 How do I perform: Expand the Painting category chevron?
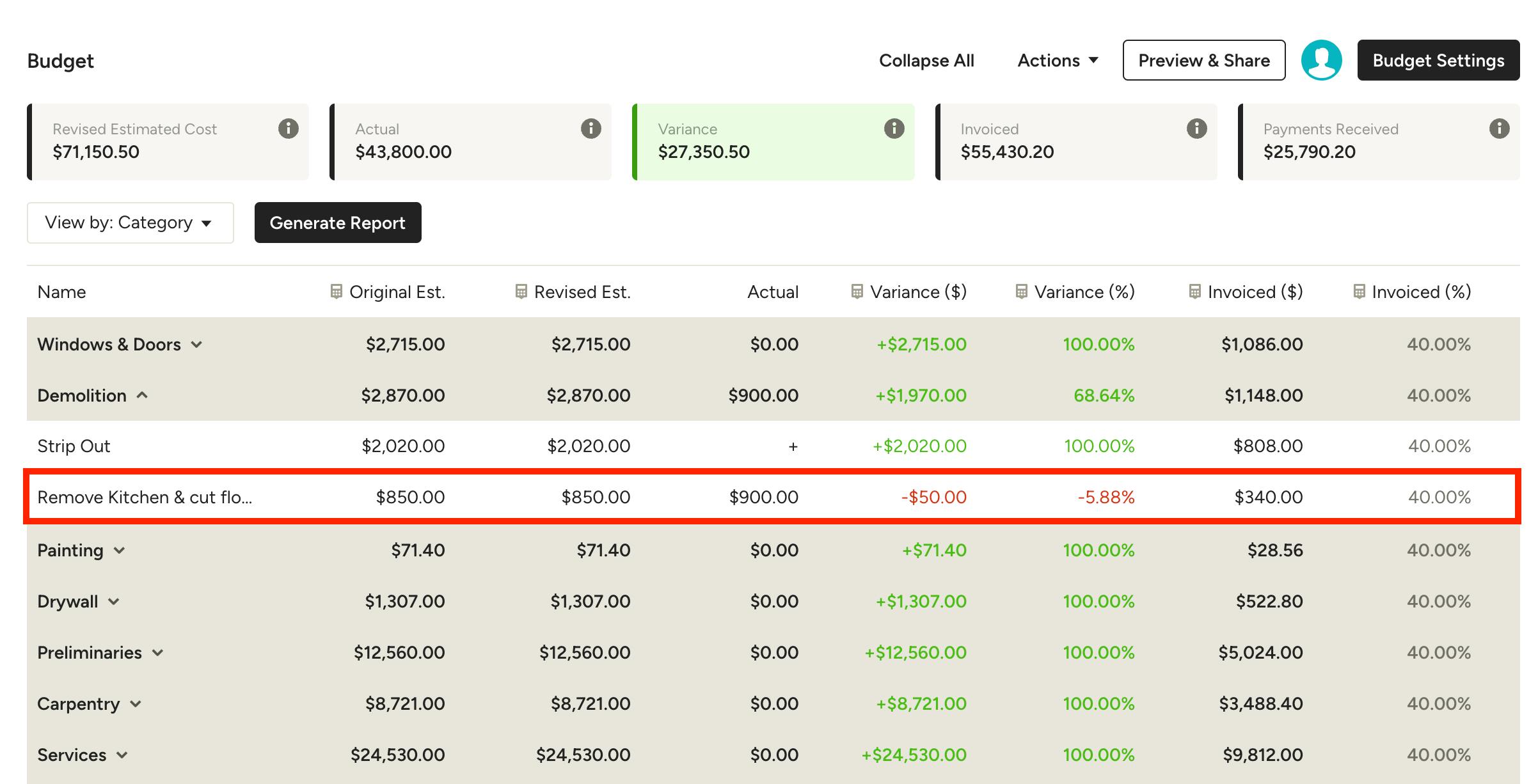pyautogui.click(x=120, y=550)
